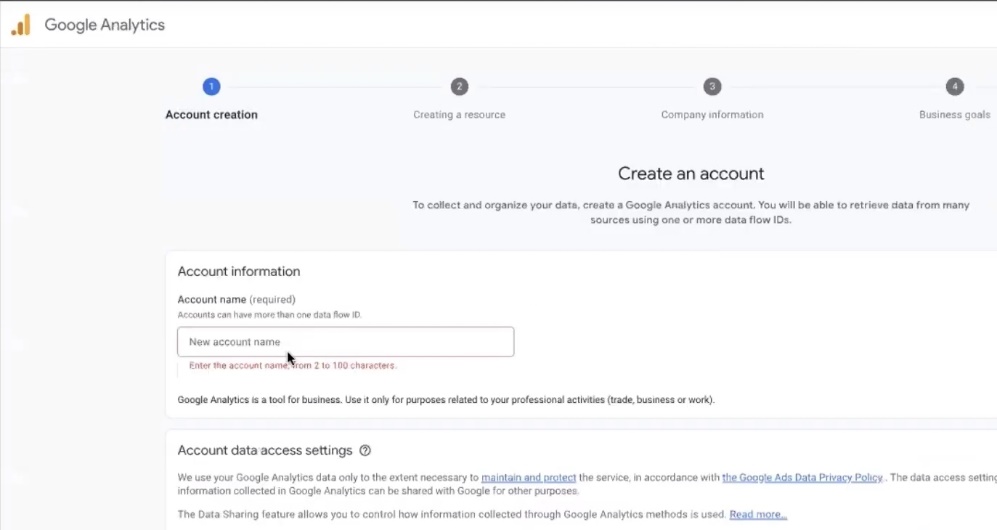Screen dimensions: 997x530
Task: Click the Create an account heading
Action: click(690, 174)
